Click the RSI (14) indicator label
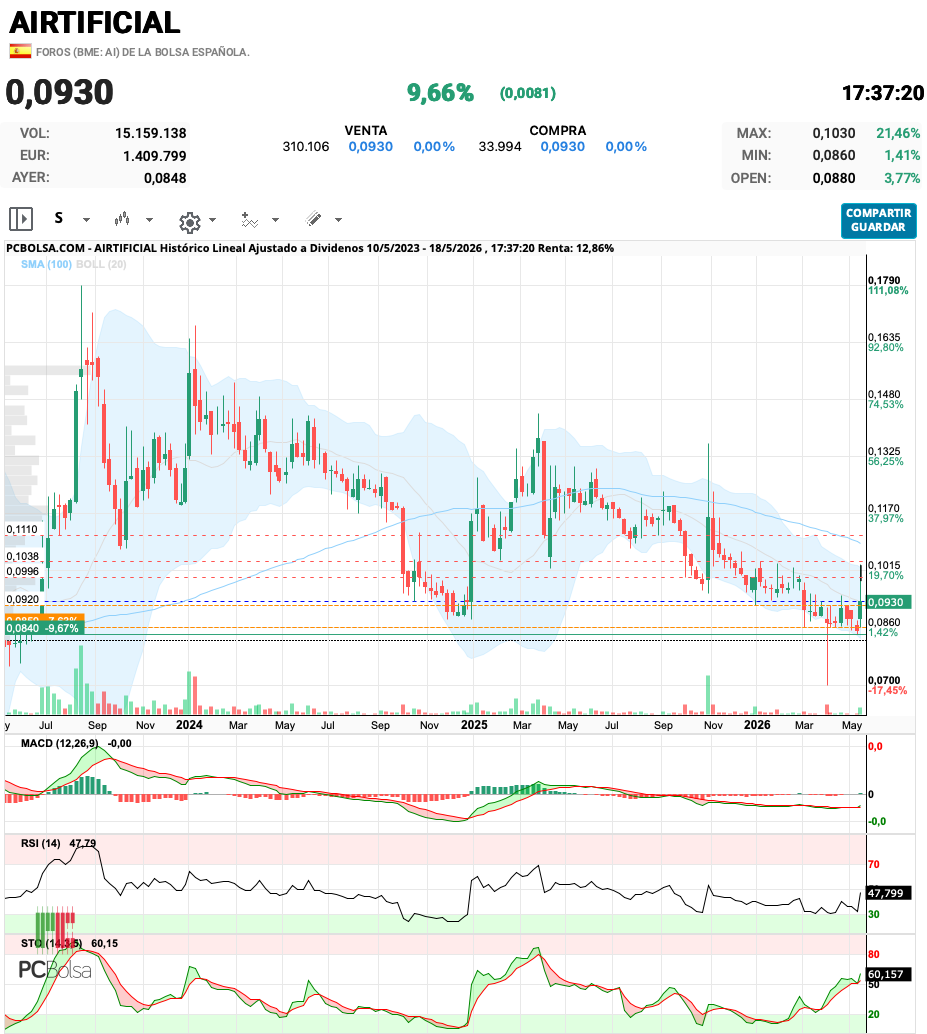This screenshot has height=1034, width=927. pyautogui.click(x=40, y=843)
